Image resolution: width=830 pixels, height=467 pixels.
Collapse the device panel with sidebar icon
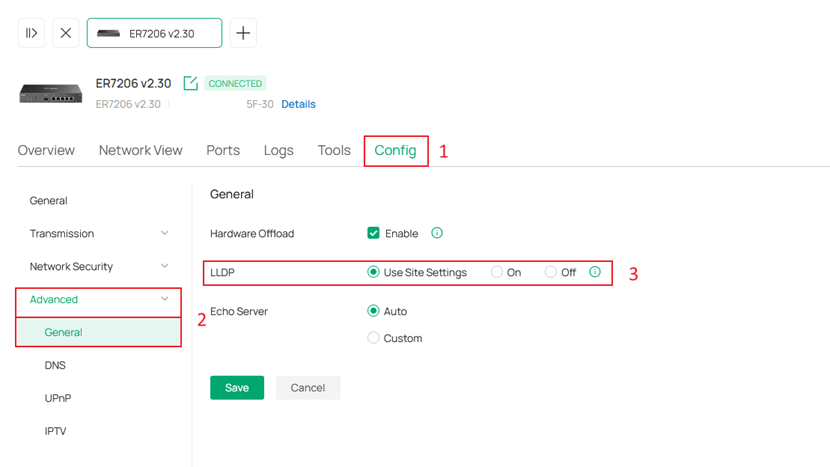pyautogui.click(x=31, y=33)
